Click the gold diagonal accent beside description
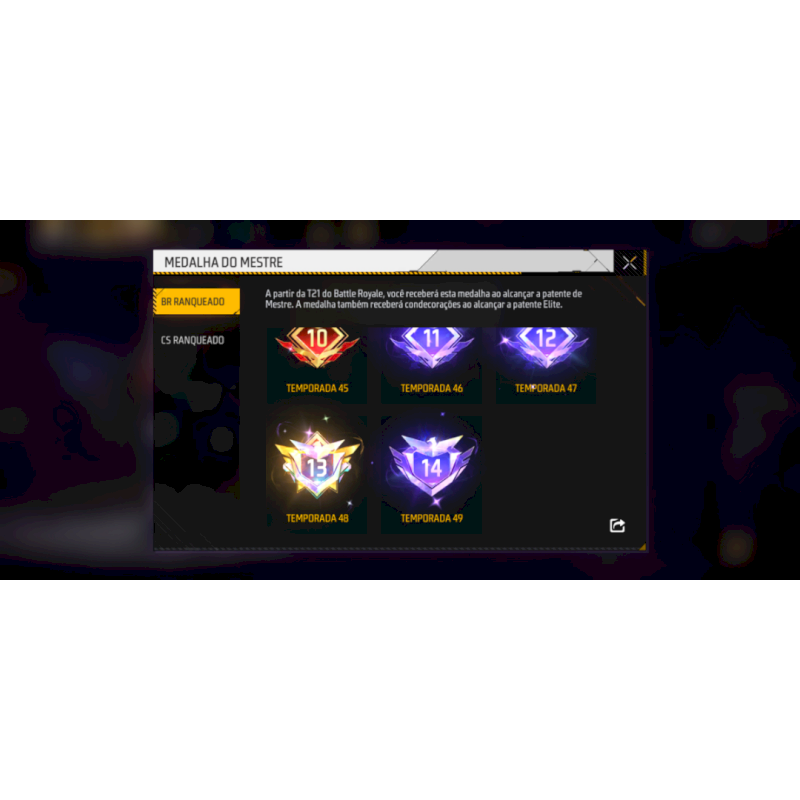The image size is (800, 800). tap(640, 302)
